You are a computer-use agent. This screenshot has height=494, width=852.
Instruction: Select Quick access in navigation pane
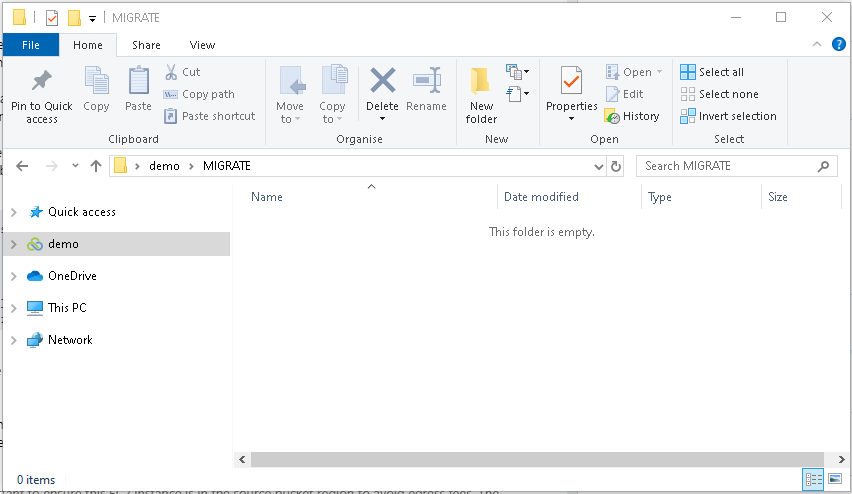click(x=82, y=212)
